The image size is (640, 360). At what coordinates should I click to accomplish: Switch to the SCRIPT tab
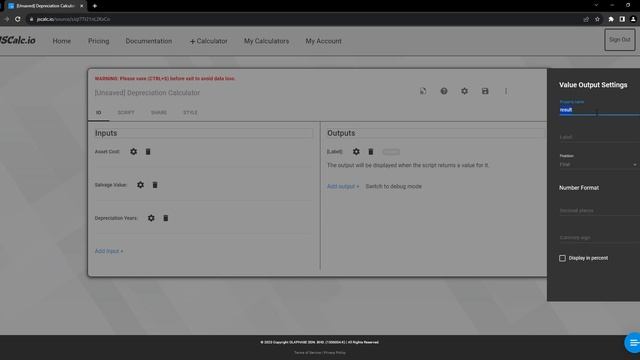[126, 113]
